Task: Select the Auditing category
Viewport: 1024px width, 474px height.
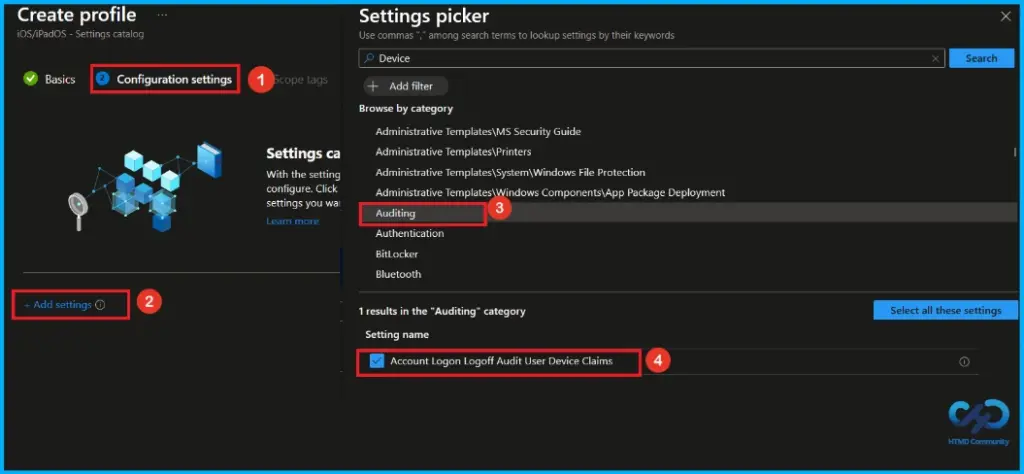Action: pos(395,213)
